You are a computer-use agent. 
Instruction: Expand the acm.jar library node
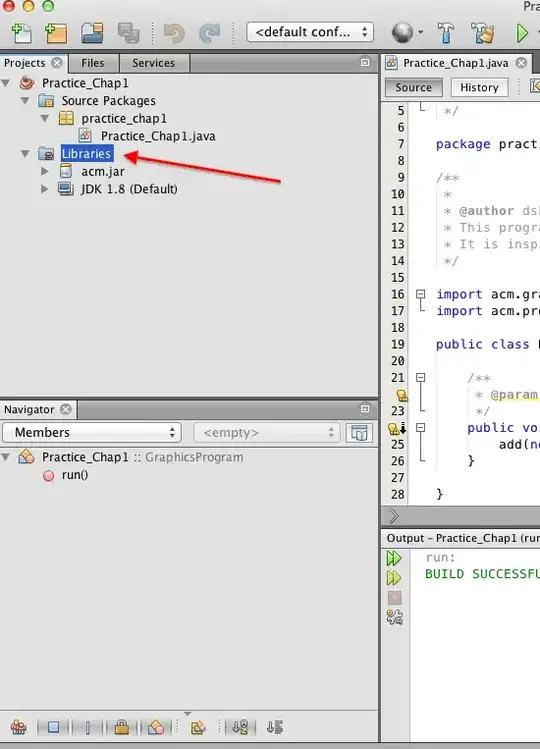(44, 171)
